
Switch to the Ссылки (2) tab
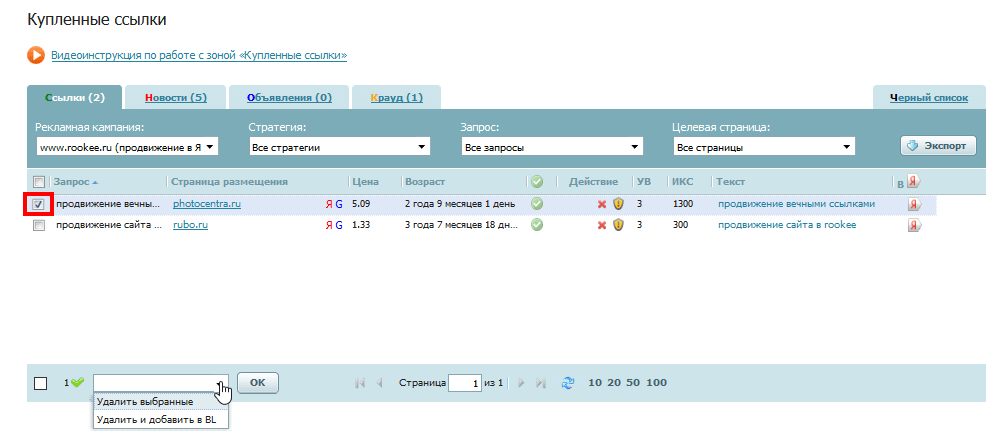pyautogui.click(x=75, y=97)
